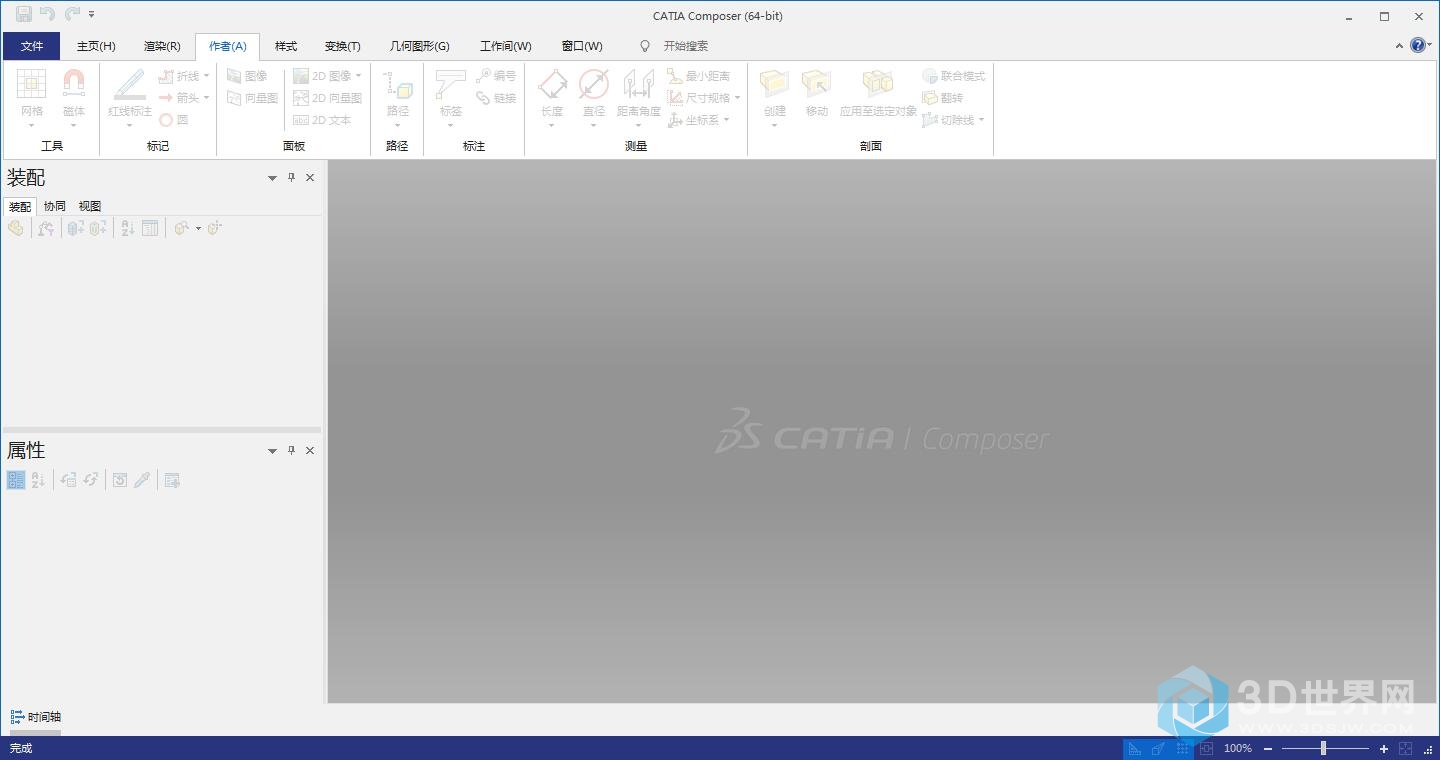1440x760 pixels.
Task: Switch to the 变换(T) ribbon tab
Action: pos(343,46)
